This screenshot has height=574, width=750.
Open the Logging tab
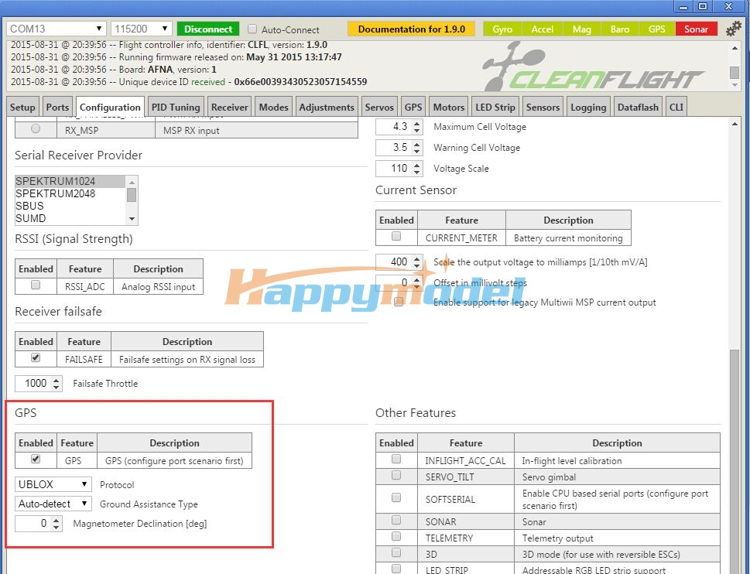click(588, 107)
